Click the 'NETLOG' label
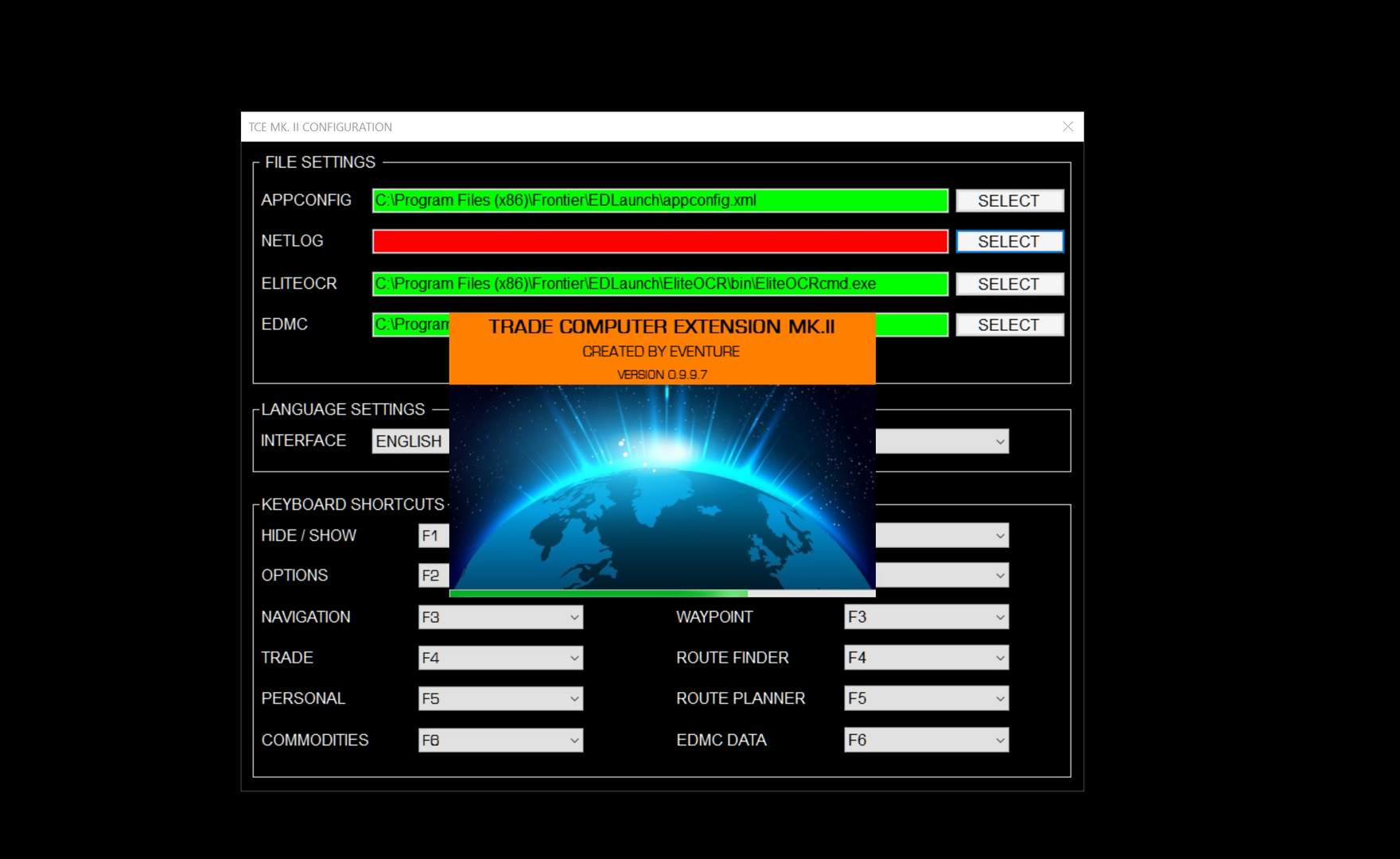The height and width of the screenshot is (859, 1400). (x=292, y=241)
